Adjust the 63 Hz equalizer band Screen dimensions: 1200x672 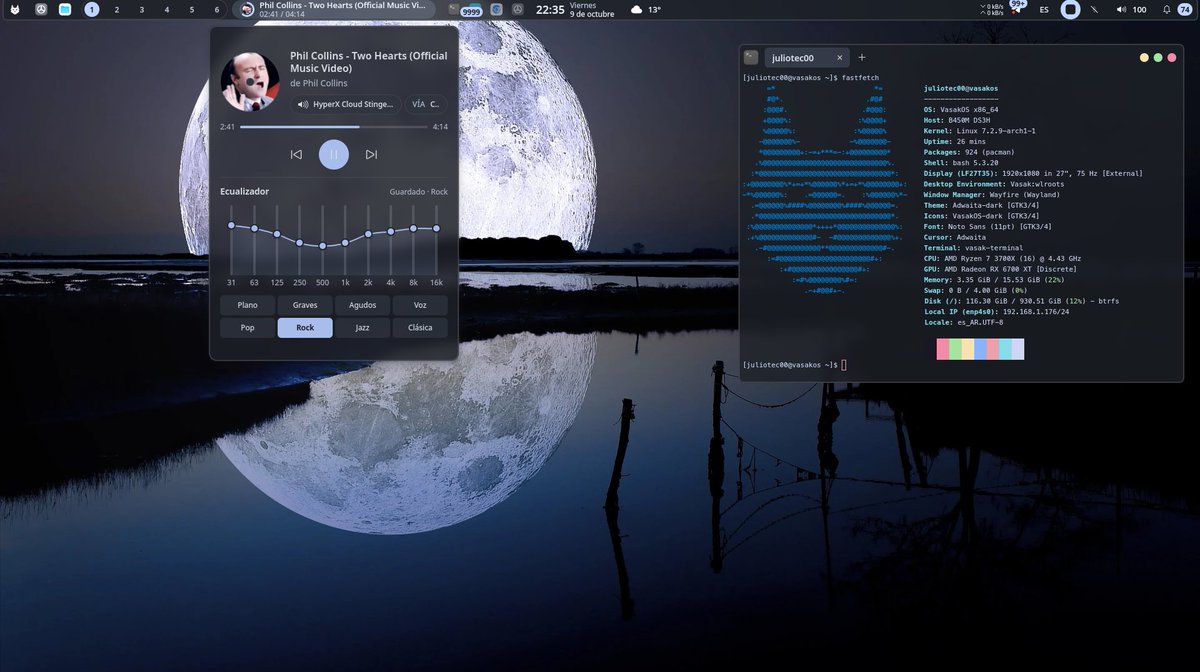[x=254, y=240]
